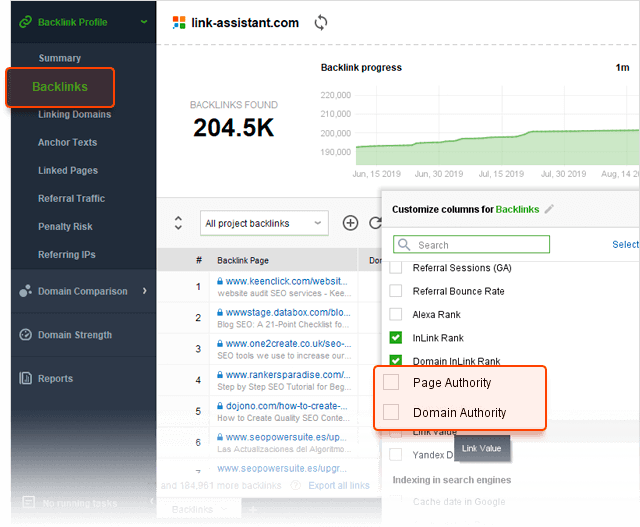Open Domain Strength module
The width and height of the screenshot is (640, 527).
click(x=75, y=335)
